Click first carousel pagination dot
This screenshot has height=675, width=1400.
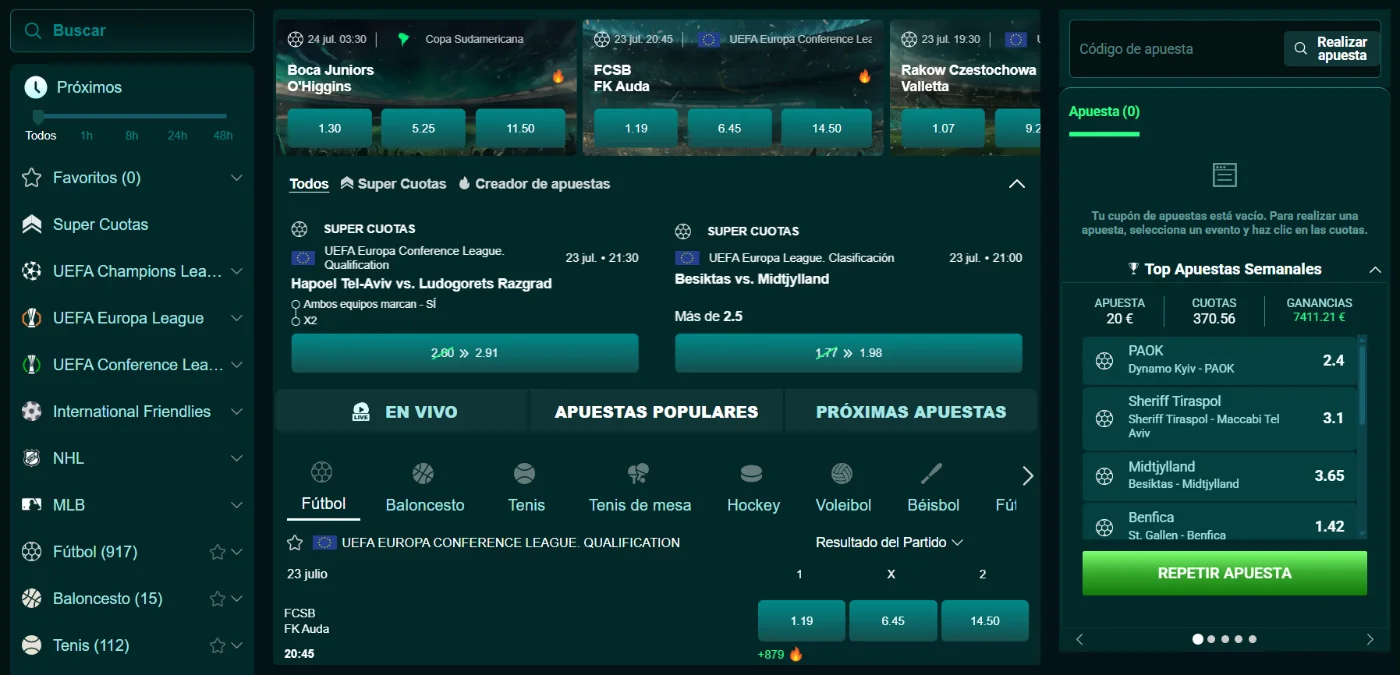[1198, 639]
